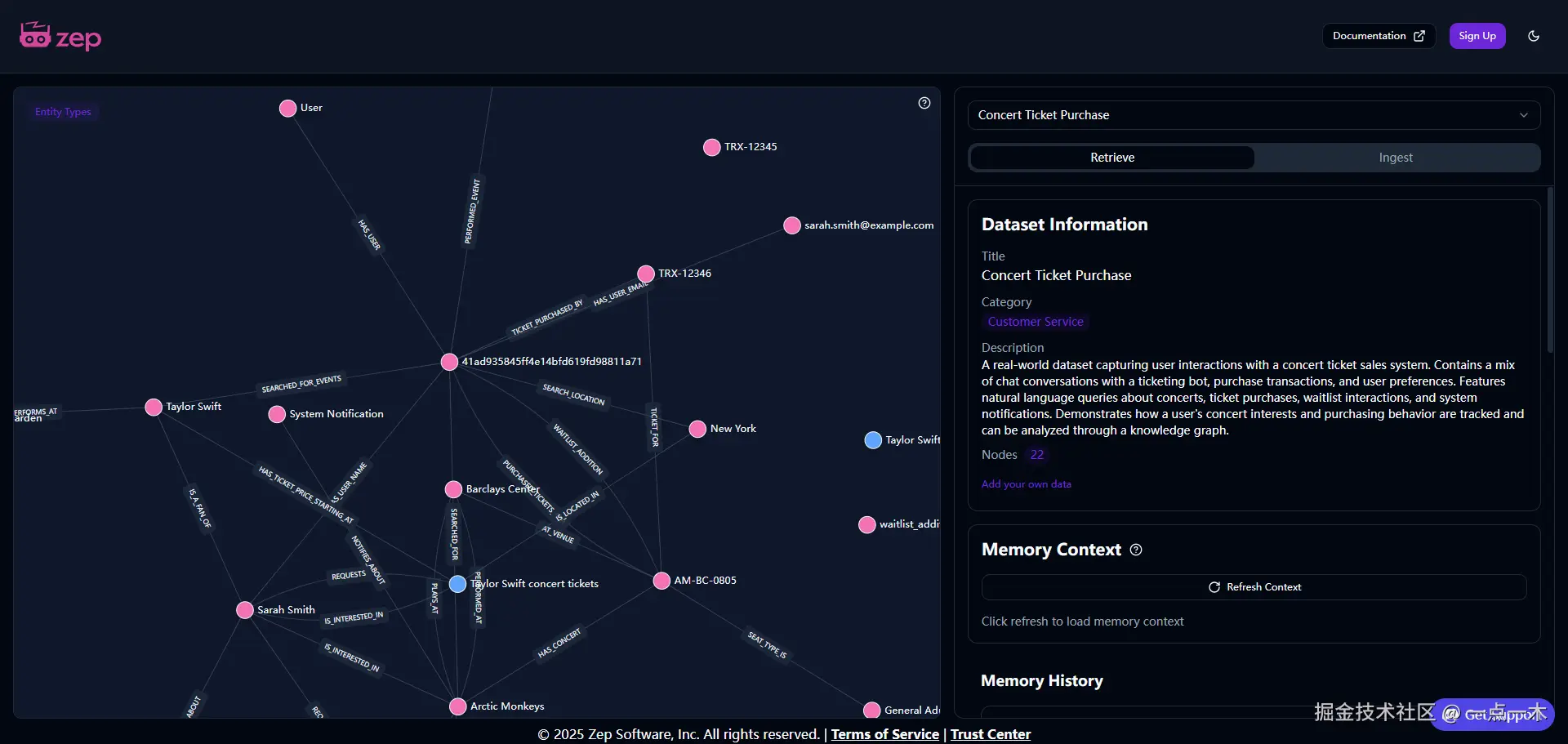Expand the Concert Ticket Purchase dropdown
The width and height of the screenshot is (1568, 744).
pos(1254,115)
